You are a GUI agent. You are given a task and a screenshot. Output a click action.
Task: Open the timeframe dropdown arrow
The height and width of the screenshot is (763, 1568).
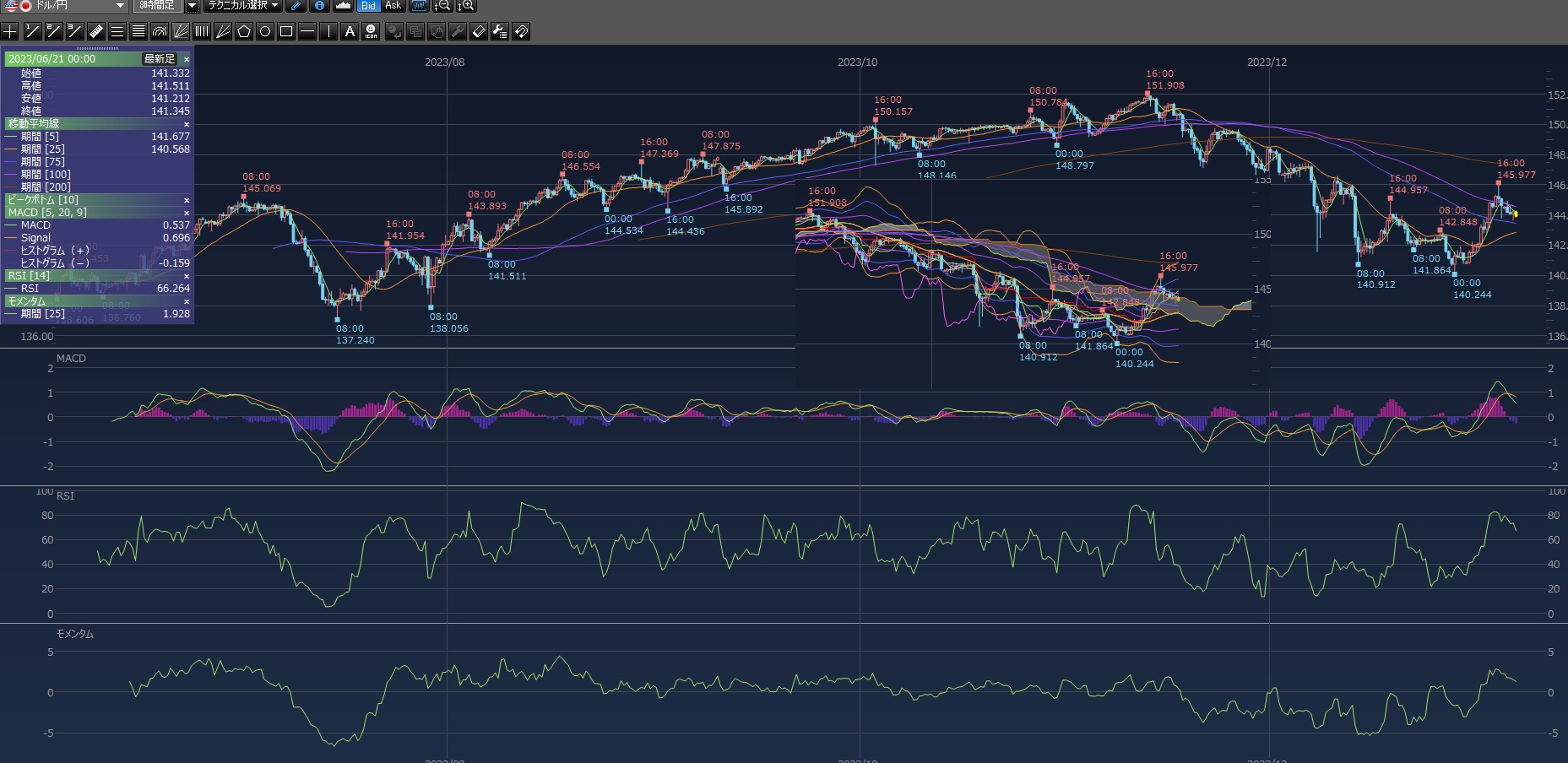[192, 6]
